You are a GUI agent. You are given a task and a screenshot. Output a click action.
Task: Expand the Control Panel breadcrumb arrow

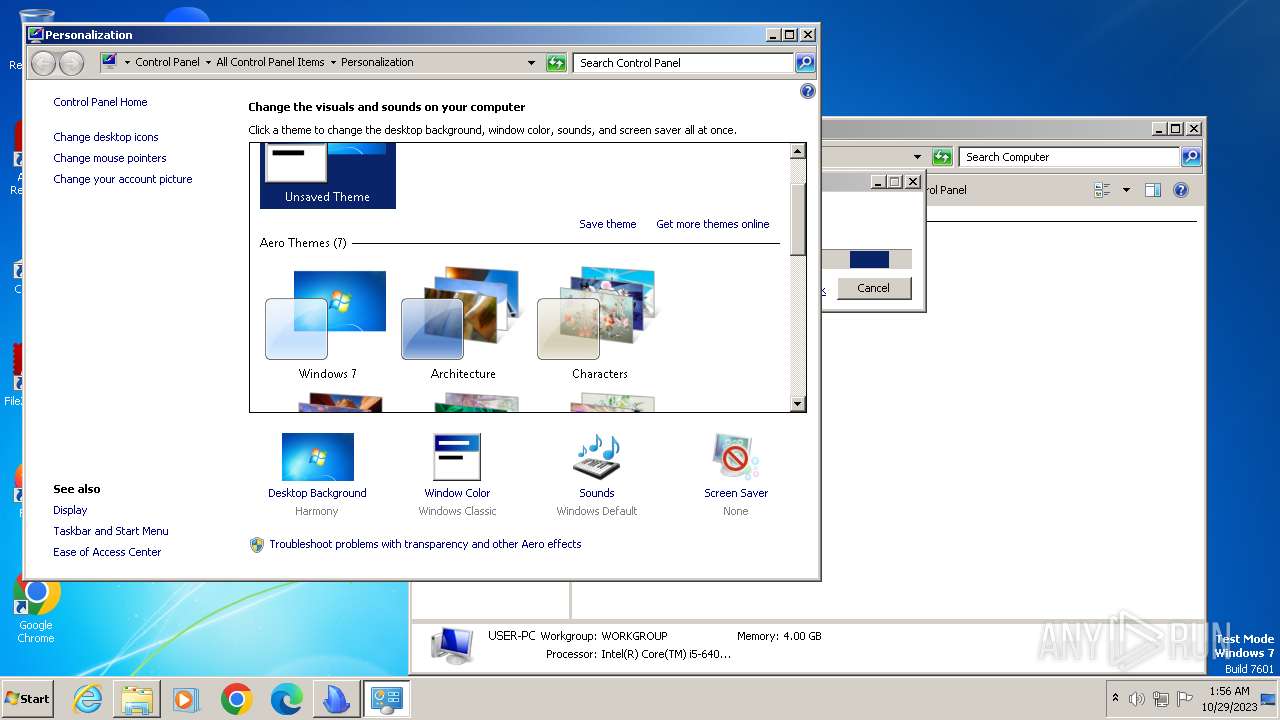[208, 62]
